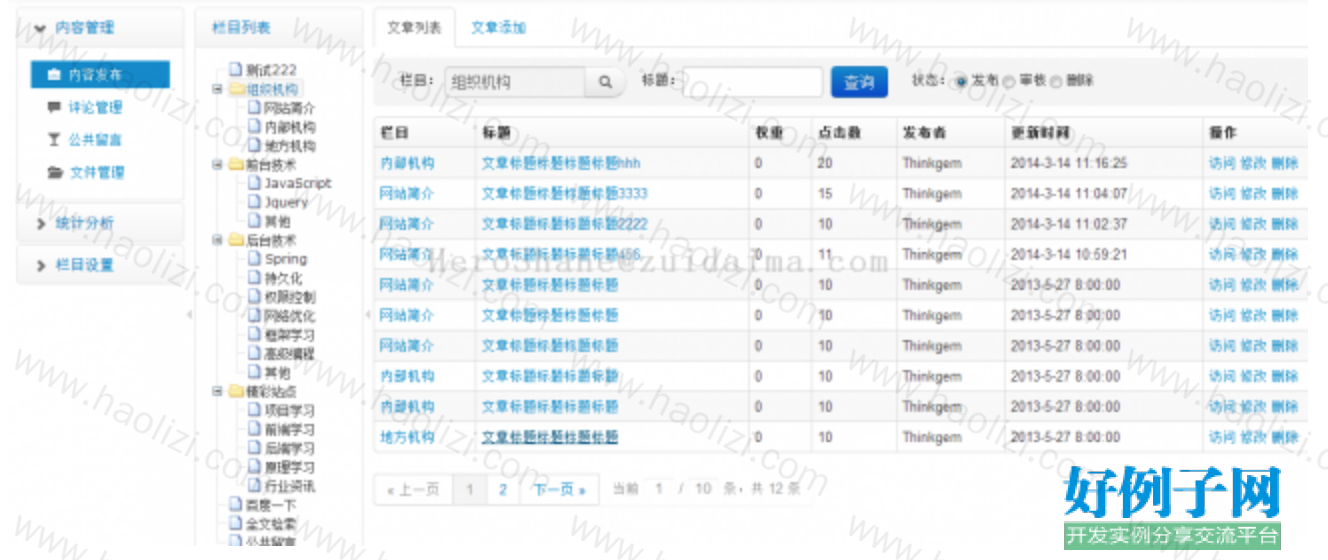The image size is (1328, 560).
Task: Click the 更新时间 column header
Action: tap(1041, 133)
